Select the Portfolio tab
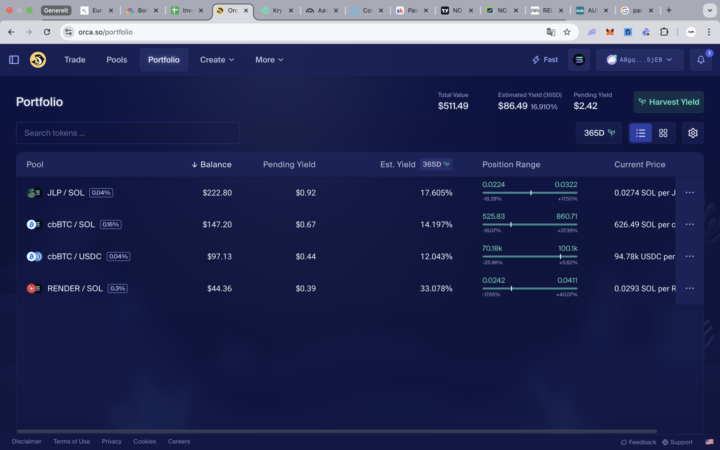This screenshot has height=450, width=720. click(x=163, y=60)
